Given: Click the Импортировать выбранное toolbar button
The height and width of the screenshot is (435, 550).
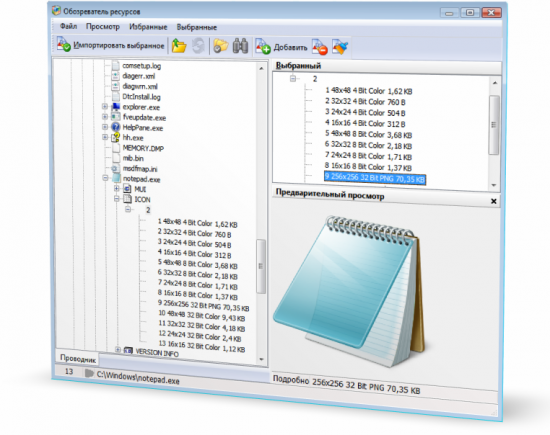Looking at the screenshot, I should tap(110, 45).
